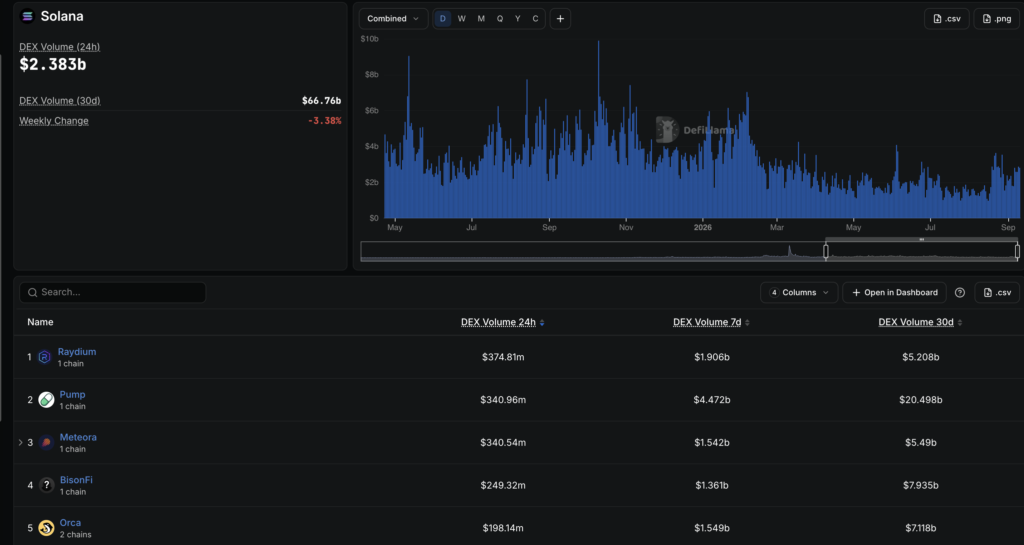
Task: Click the DEX Volume (30d) label
Action: pos(59,101)
